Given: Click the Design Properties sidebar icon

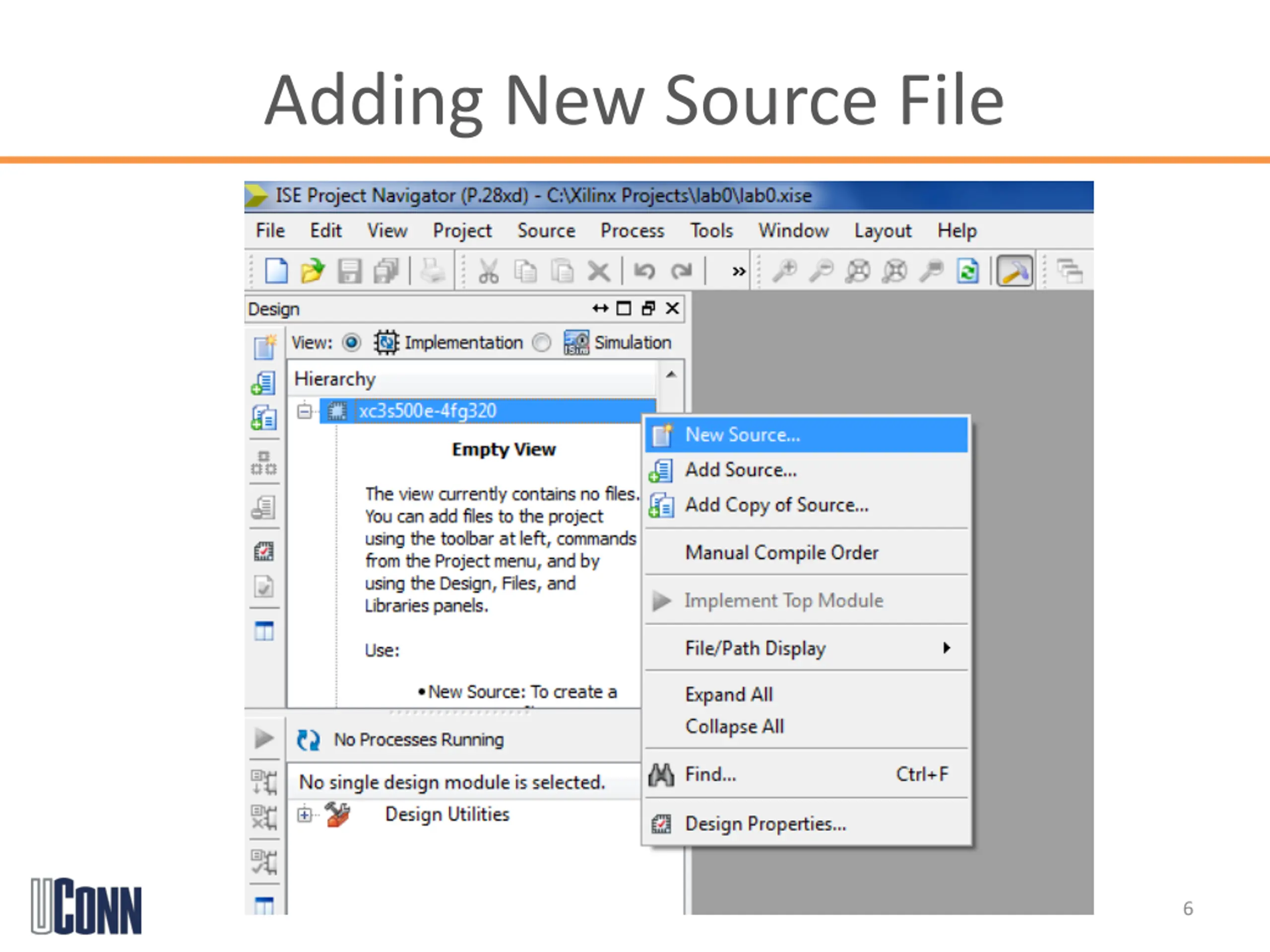Looking at the screenshot, I should click(263, 551).
